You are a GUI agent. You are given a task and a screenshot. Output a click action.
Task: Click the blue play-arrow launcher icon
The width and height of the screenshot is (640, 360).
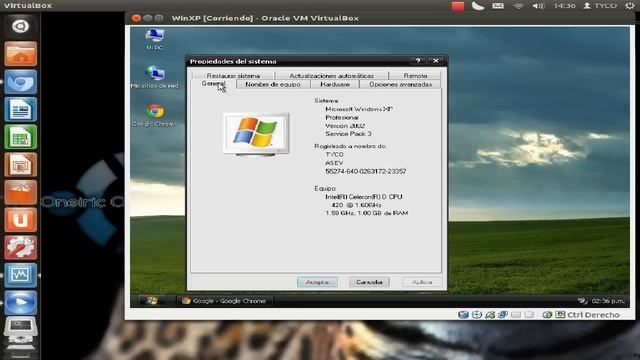(x=20, y=302)
